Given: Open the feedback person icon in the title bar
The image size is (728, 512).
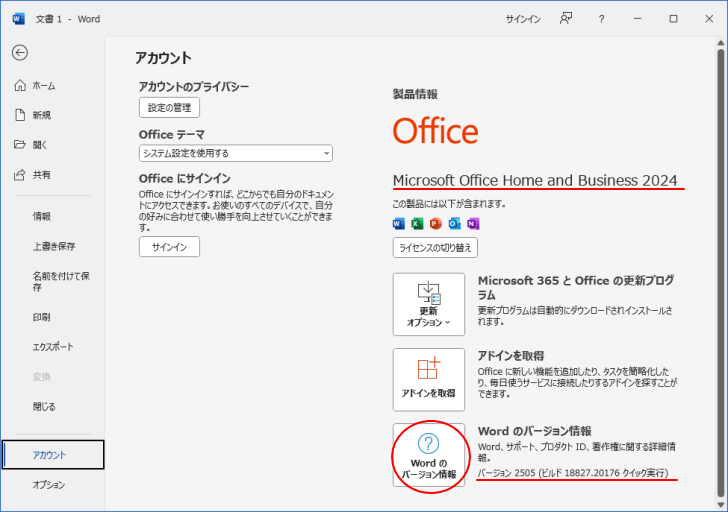Looking at the screenshot, I should pos(566,19).
